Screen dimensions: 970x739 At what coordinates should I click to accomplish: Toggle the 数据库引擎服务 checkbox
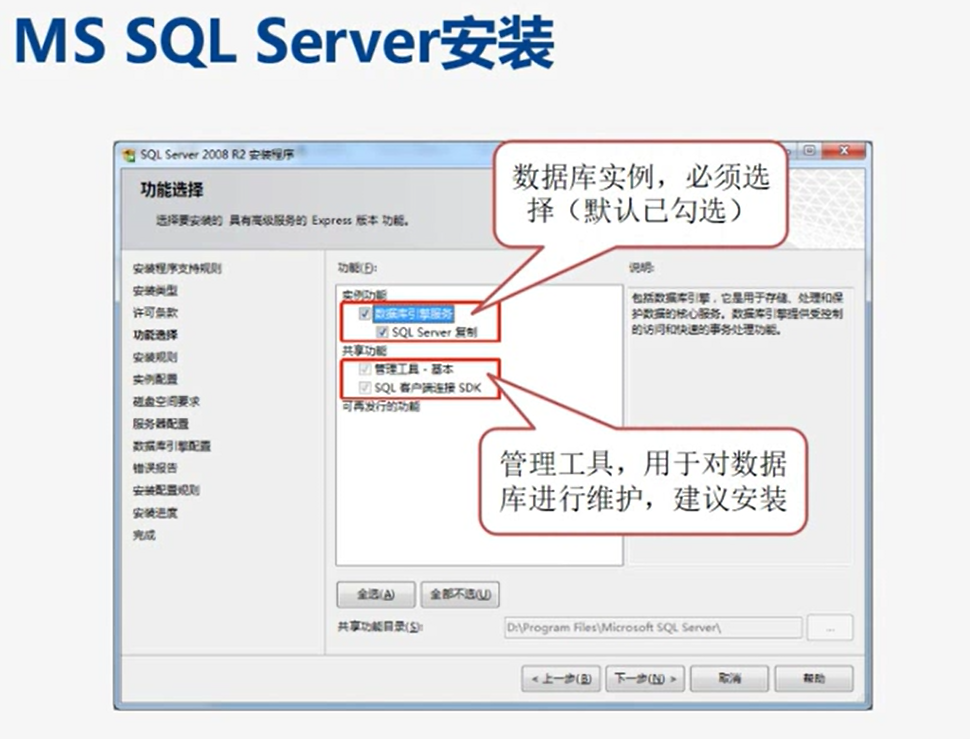[x=365, y=313]
